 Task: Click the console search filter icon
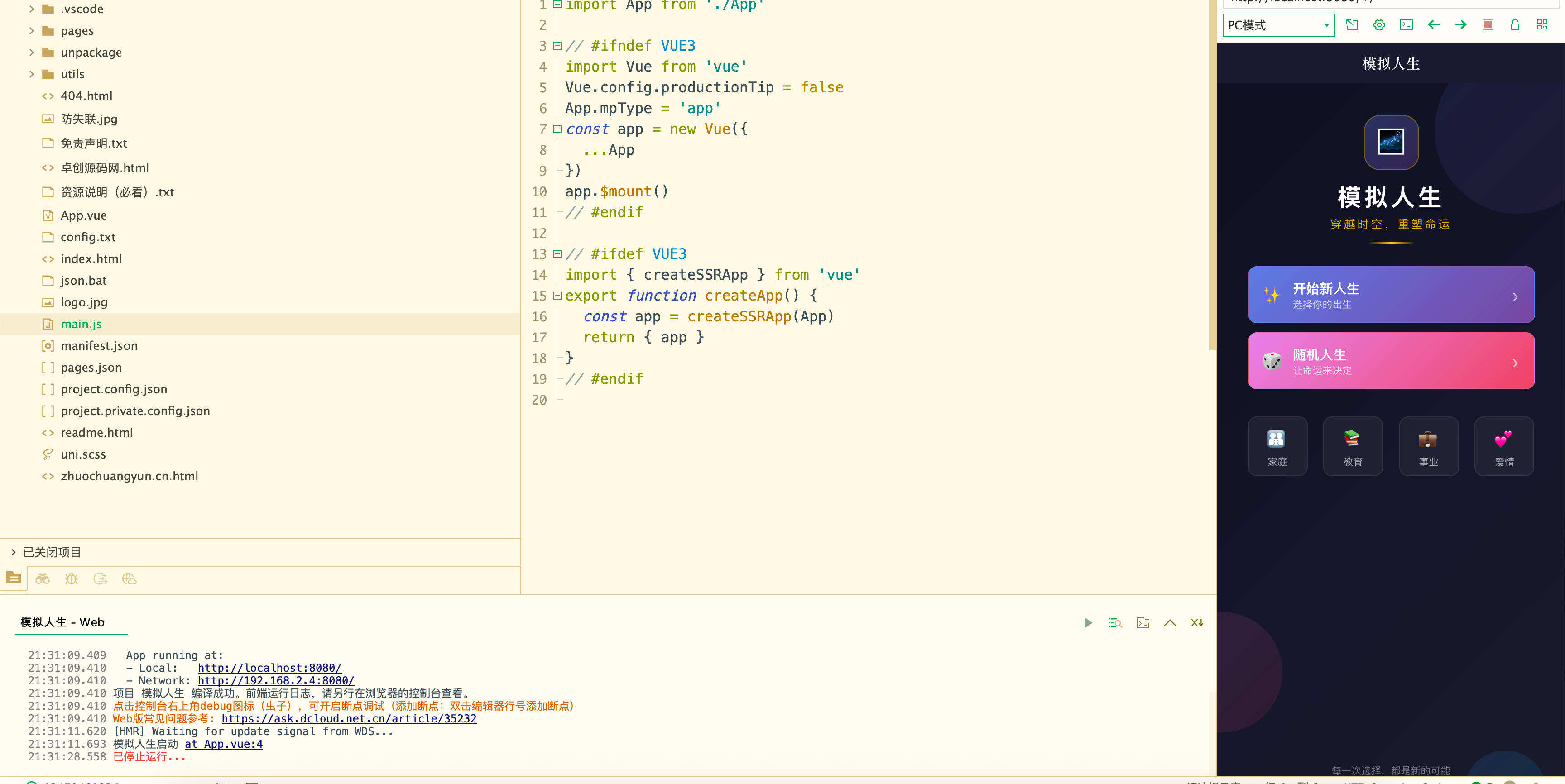(x=1115, y=622)
